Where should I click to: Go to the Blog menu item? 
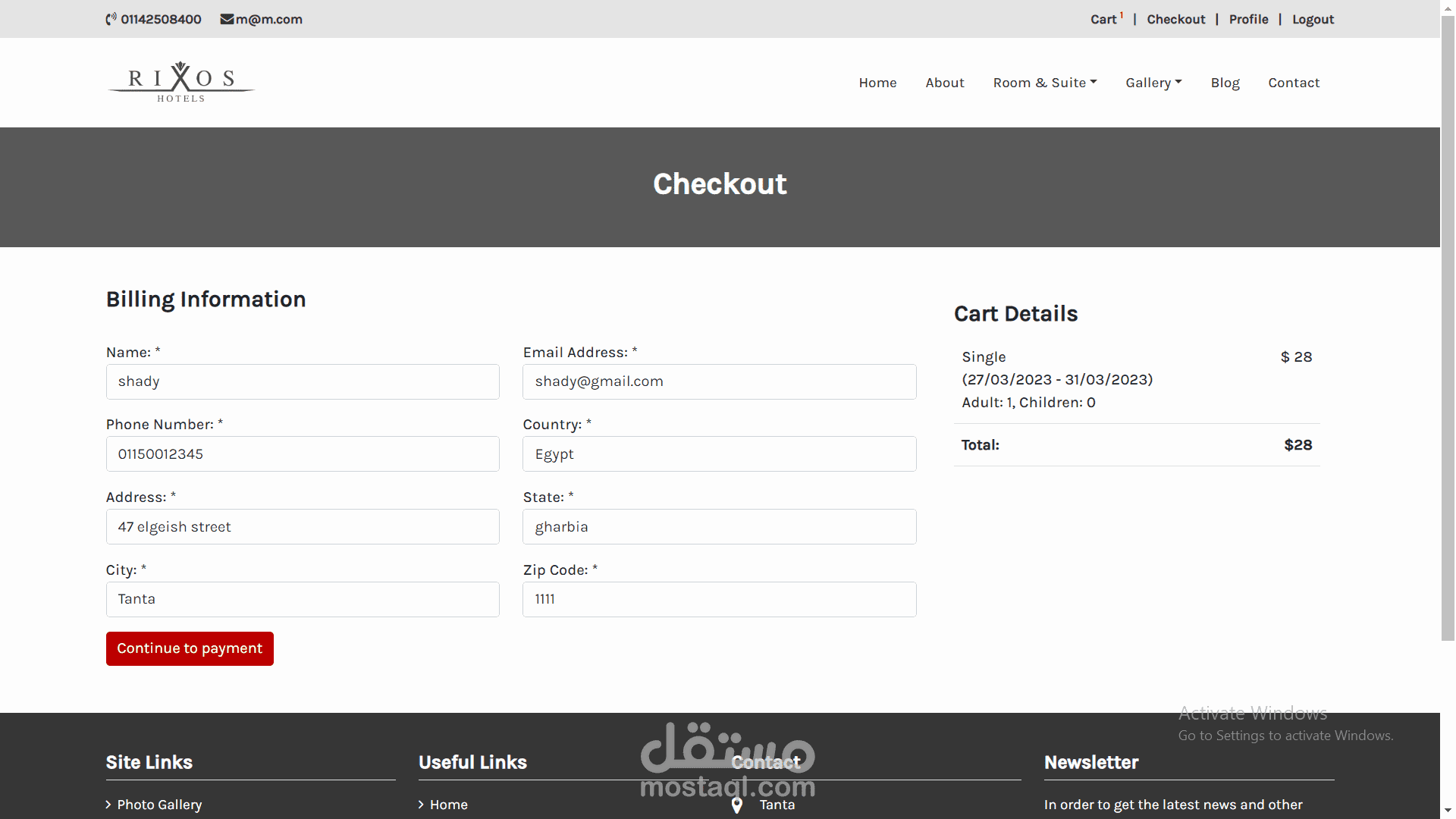1225,83
